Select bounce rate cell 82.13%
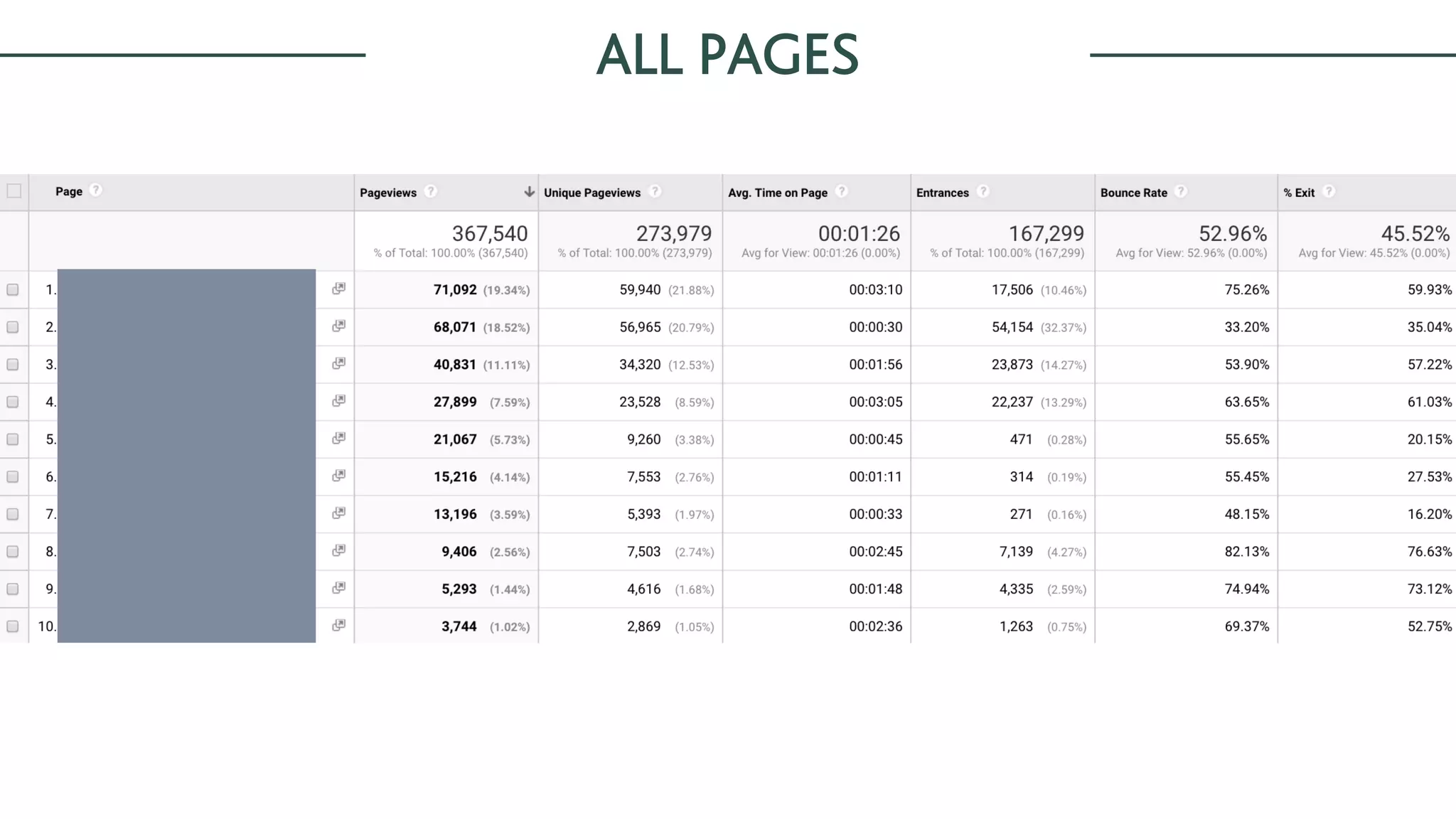The width and height of the screenshot is (1456, 819). coord(1247,552)
